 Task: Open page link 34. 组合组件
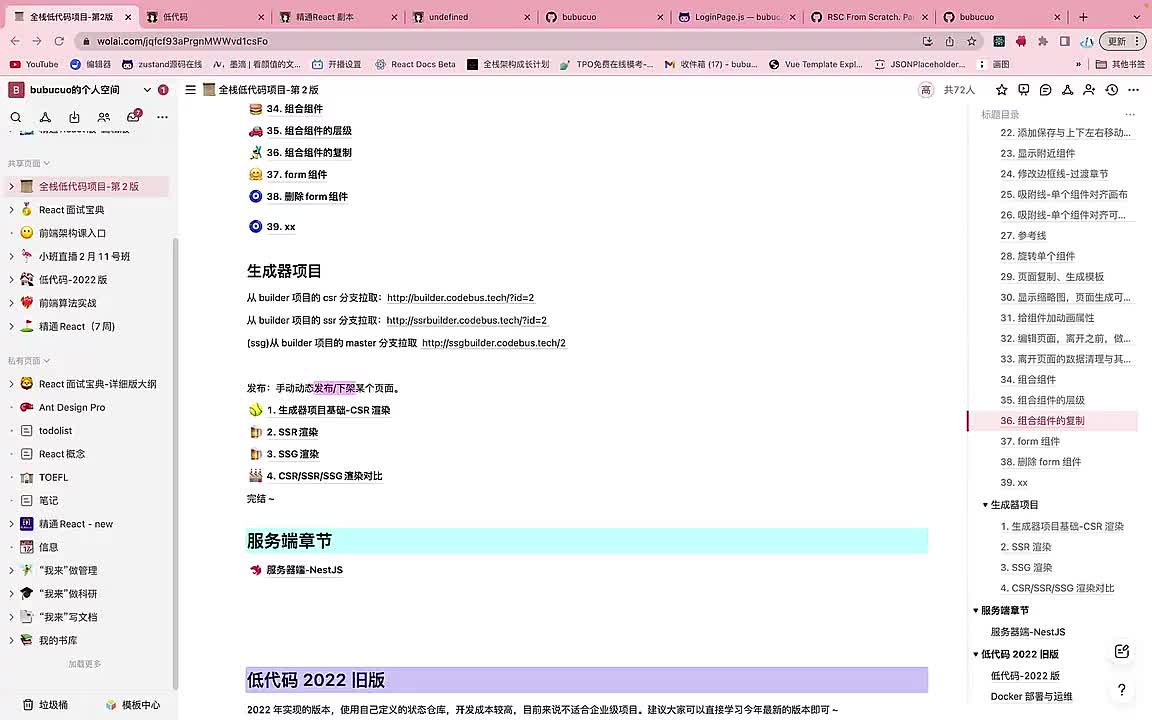pyautogui.click(x=294, y=109)
